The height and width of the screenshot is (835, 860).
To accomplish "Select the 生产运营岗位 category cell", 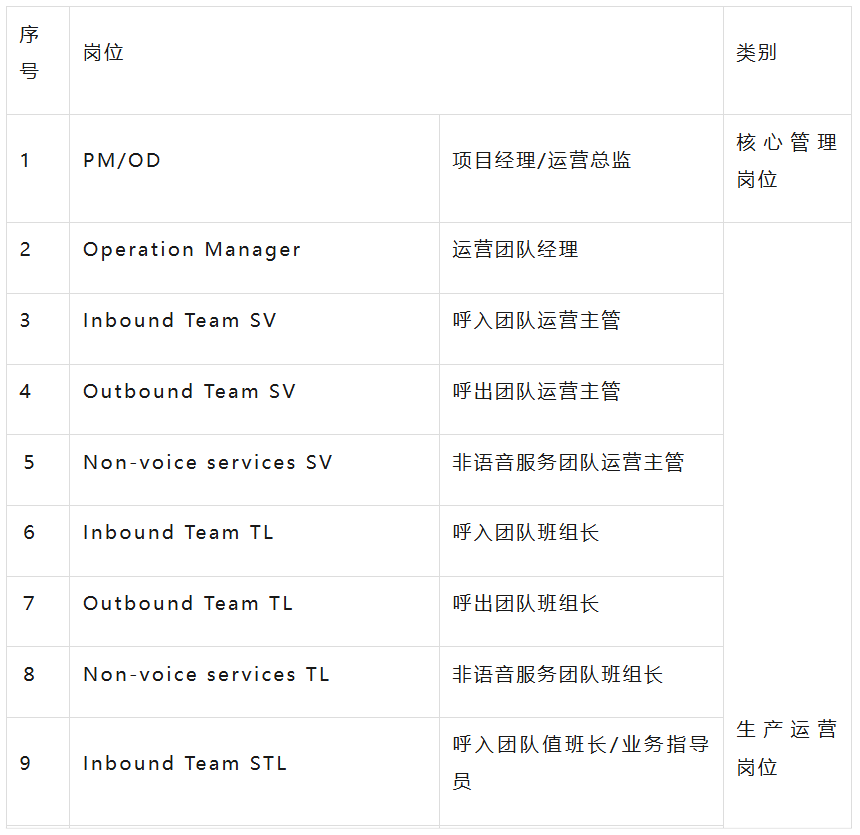I will pos(787,526).
